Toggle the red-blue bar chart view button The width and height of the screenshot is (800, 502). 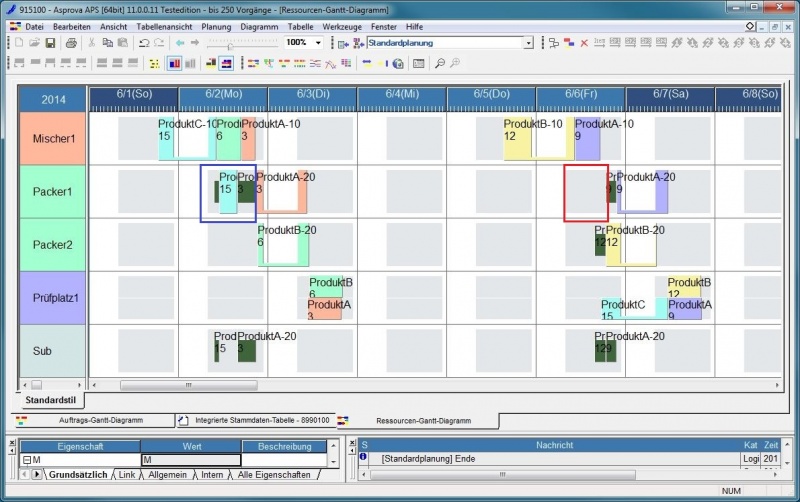(x=174, y=63)
